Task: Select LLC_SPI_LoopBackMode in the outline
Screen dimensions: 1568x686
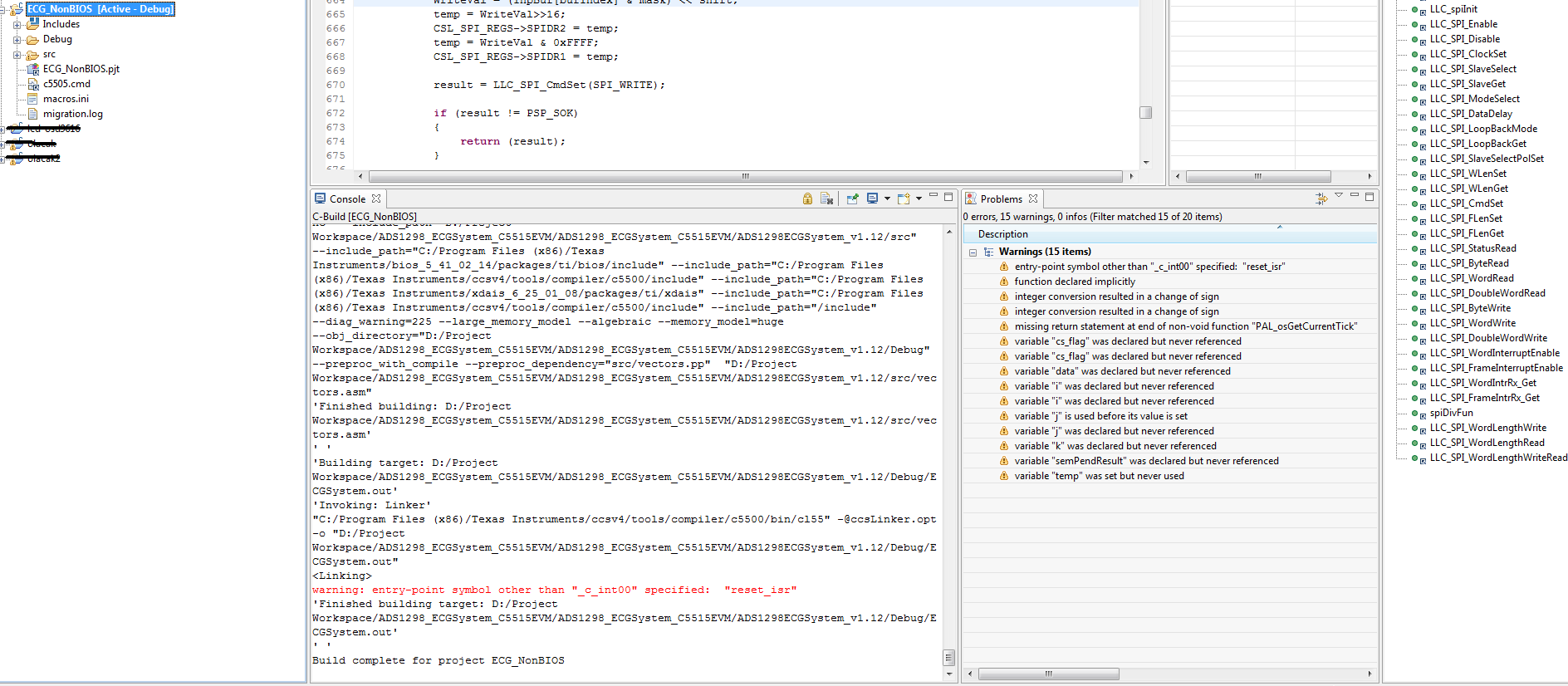Action: pyautogui.click(x=1483, y=129)
